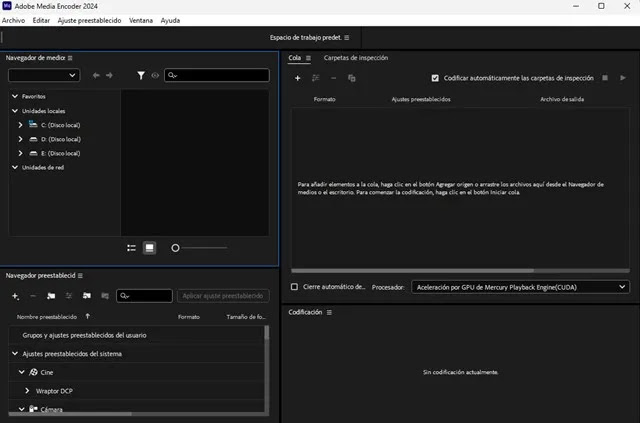Click the Archivo de salida column header

coord(562,99)
